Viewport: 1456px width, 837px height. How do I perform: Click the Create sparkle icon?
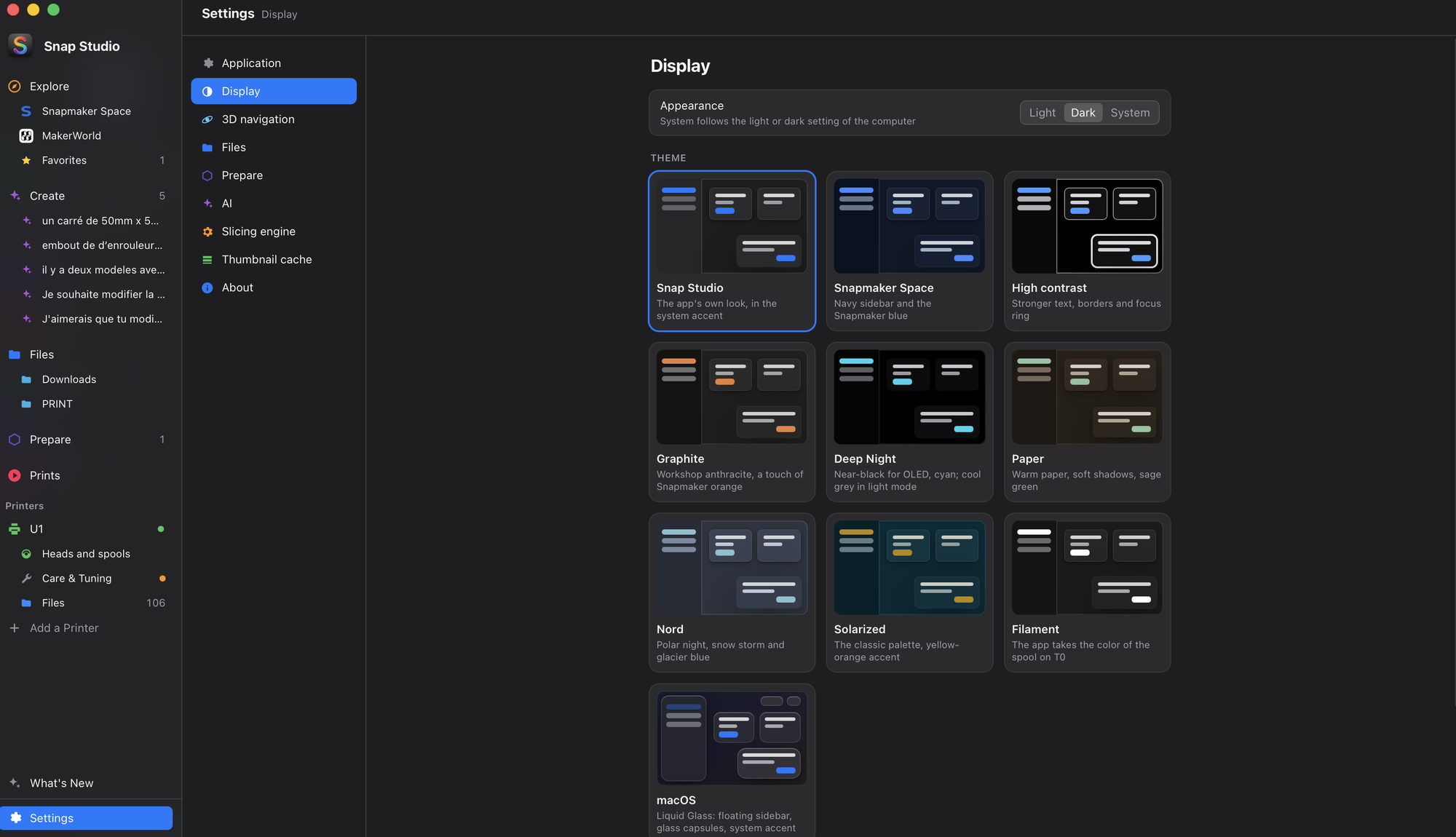point(15,195)
